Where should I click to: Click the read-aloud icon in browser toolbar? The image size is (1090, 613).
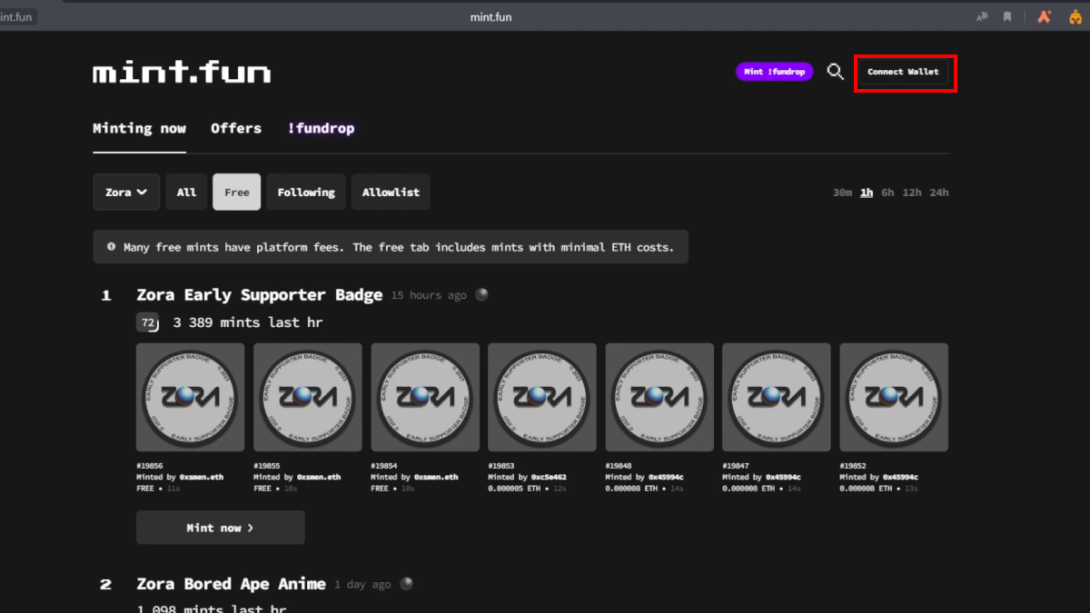click(982, 17)
